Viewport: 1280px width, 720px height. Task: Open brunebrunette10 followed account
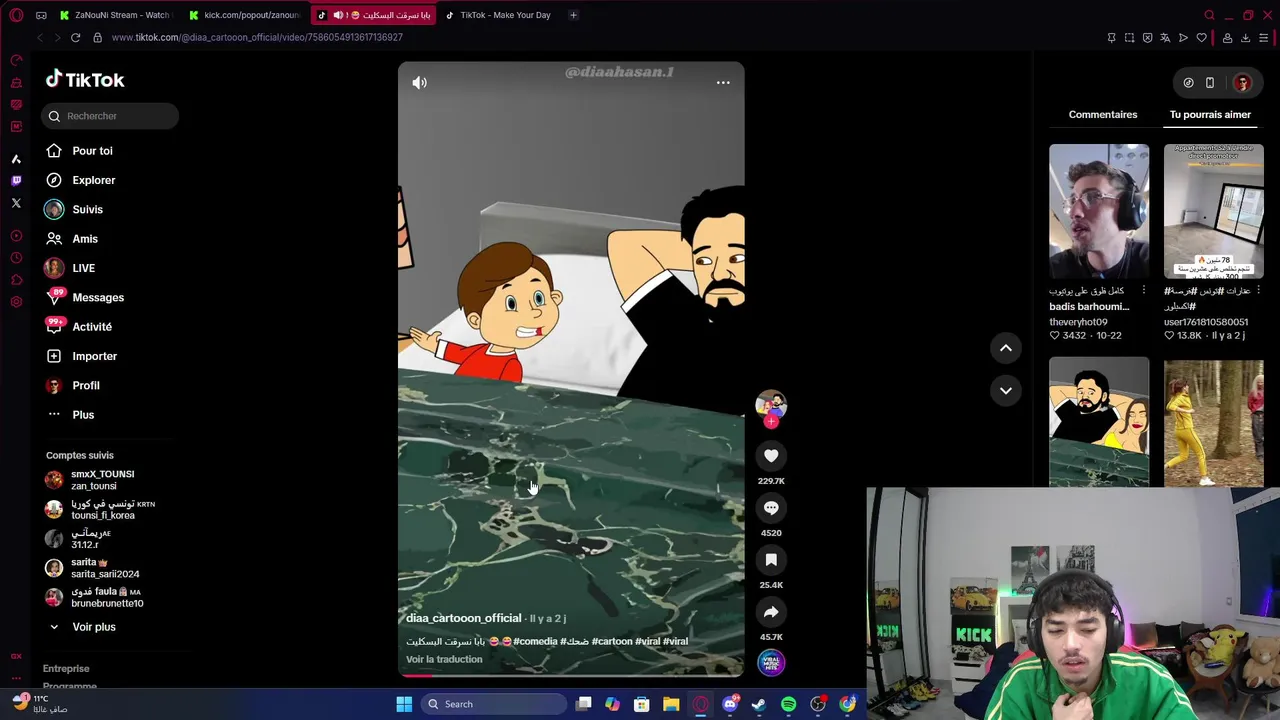(95, 597)
